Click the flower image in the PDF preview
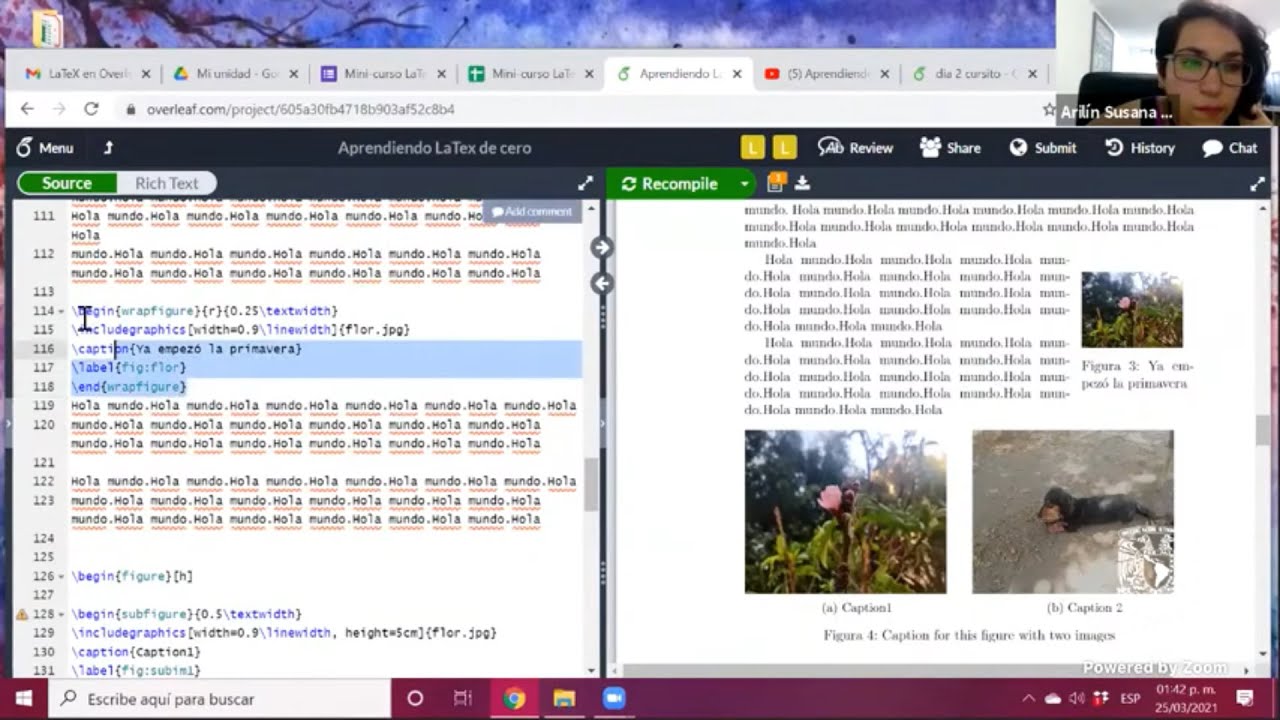Viewport: 1280px width, 720px height. 845,512
